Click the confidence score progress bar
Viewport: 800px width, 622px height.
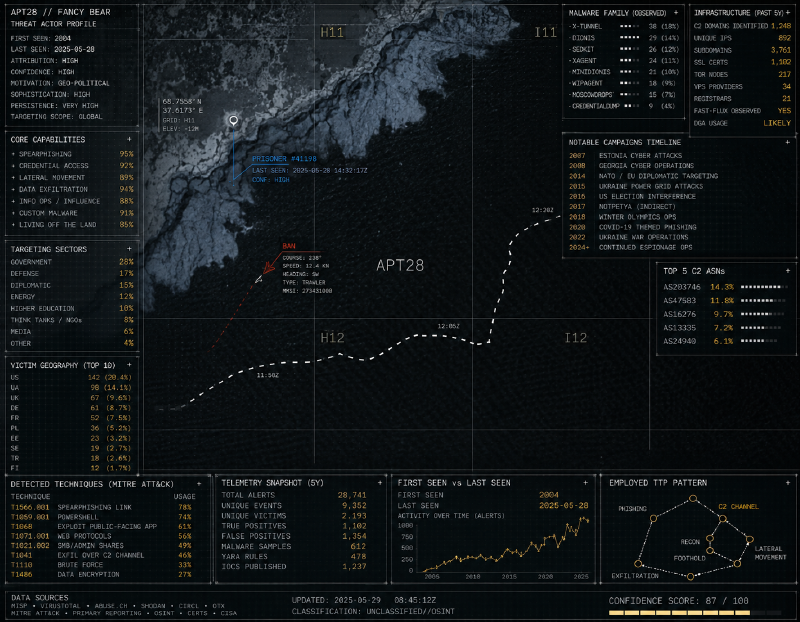coord(695,613)
